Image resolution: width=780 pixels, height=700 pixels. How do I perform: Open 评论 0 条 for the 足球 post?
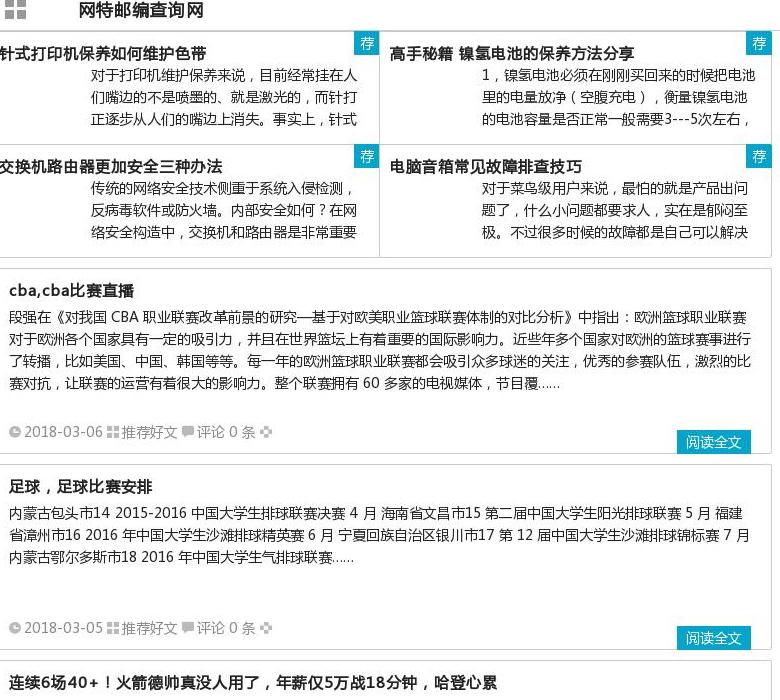coord(226,628)
